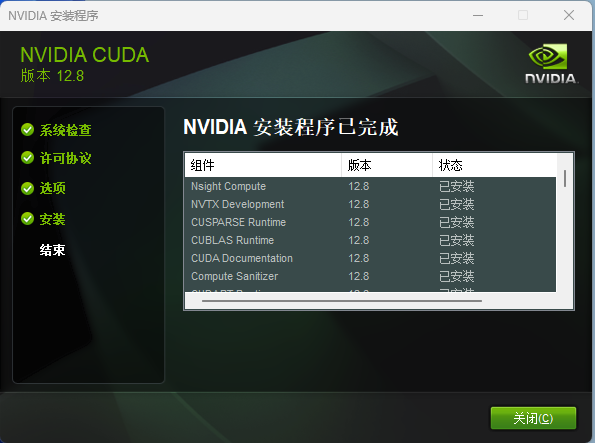
Task: Click 12.8 version of NVTX Development
Action: tap(359, 204)
